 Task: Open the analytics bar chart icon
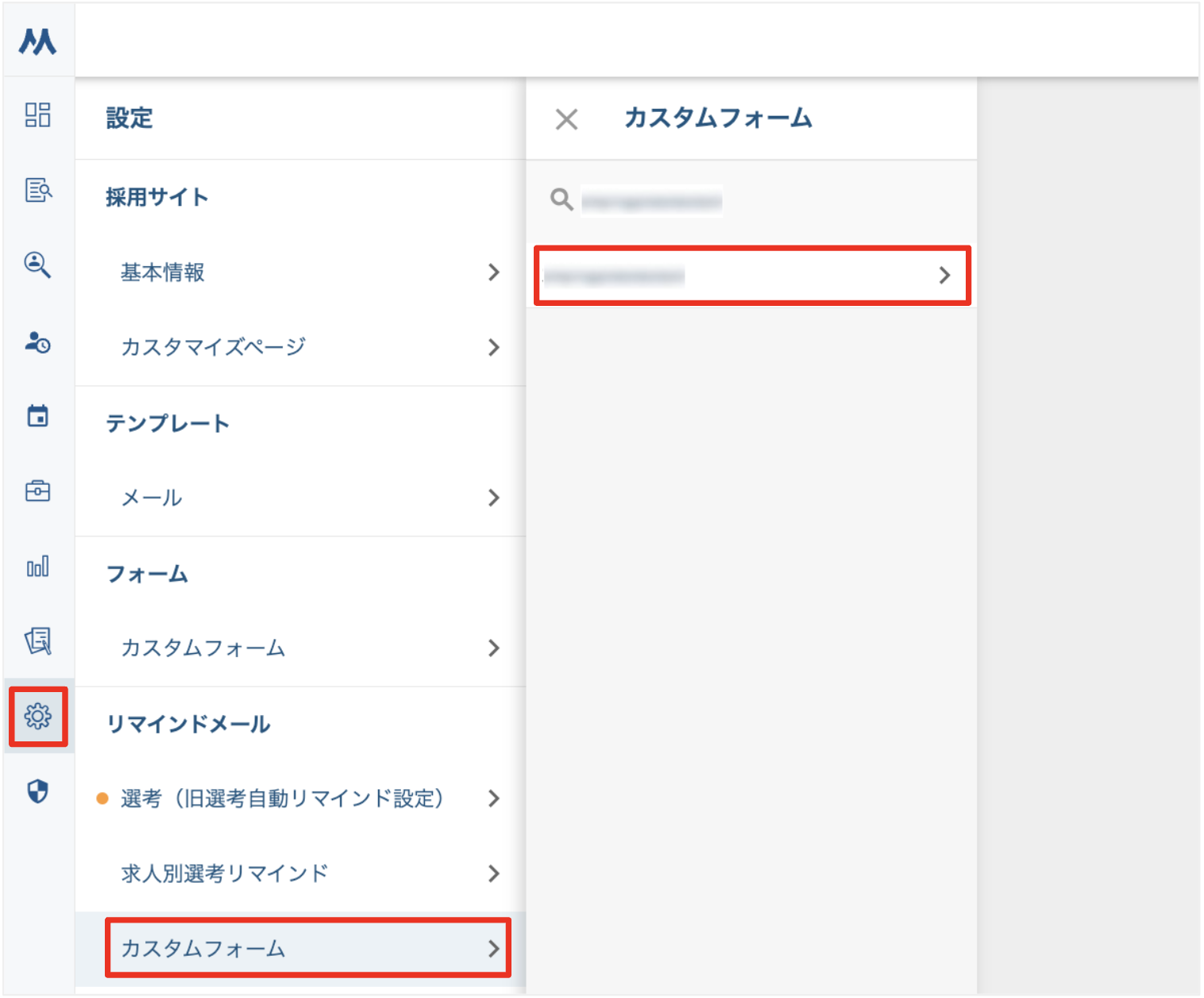(x=37, y=567)
